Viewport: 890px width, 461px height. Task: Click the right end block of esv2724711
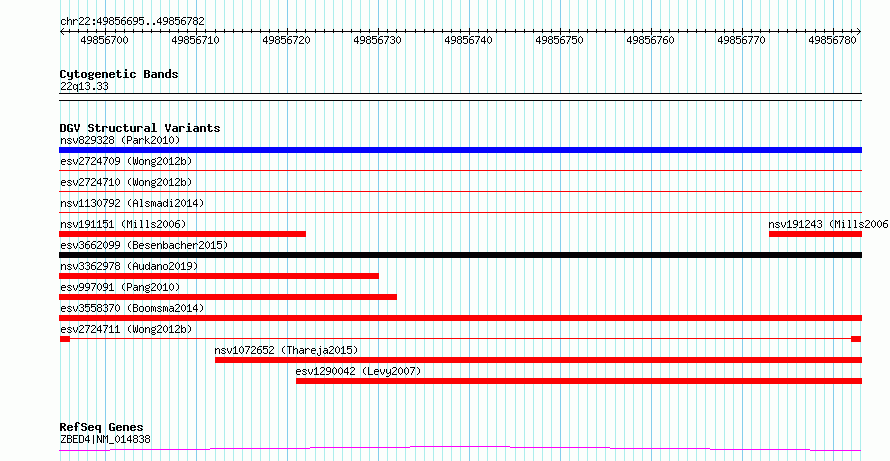click(x=857, y=339)
